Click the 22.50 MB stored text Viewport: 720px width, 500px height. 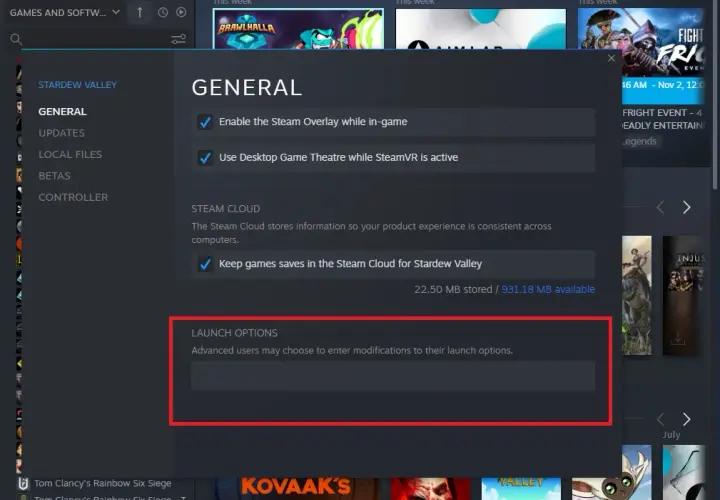pos(453,289)
